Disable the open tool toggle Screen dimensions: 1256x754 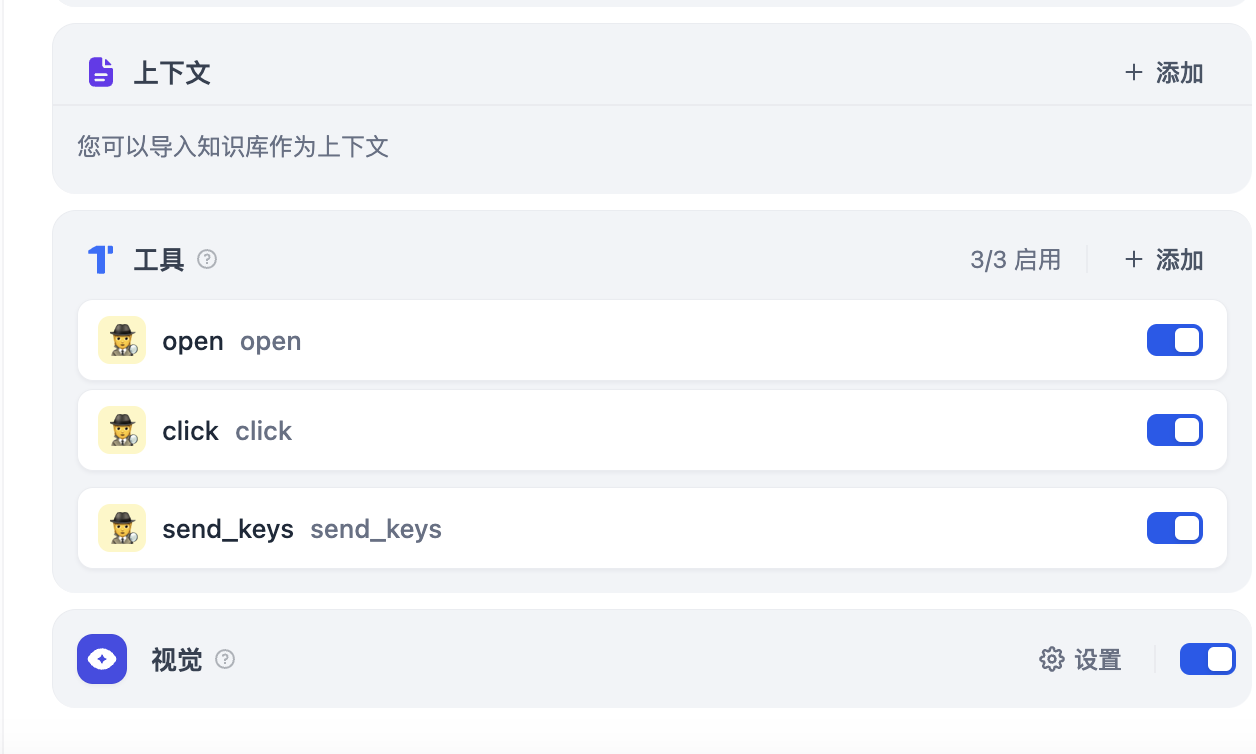point(1174,340)
